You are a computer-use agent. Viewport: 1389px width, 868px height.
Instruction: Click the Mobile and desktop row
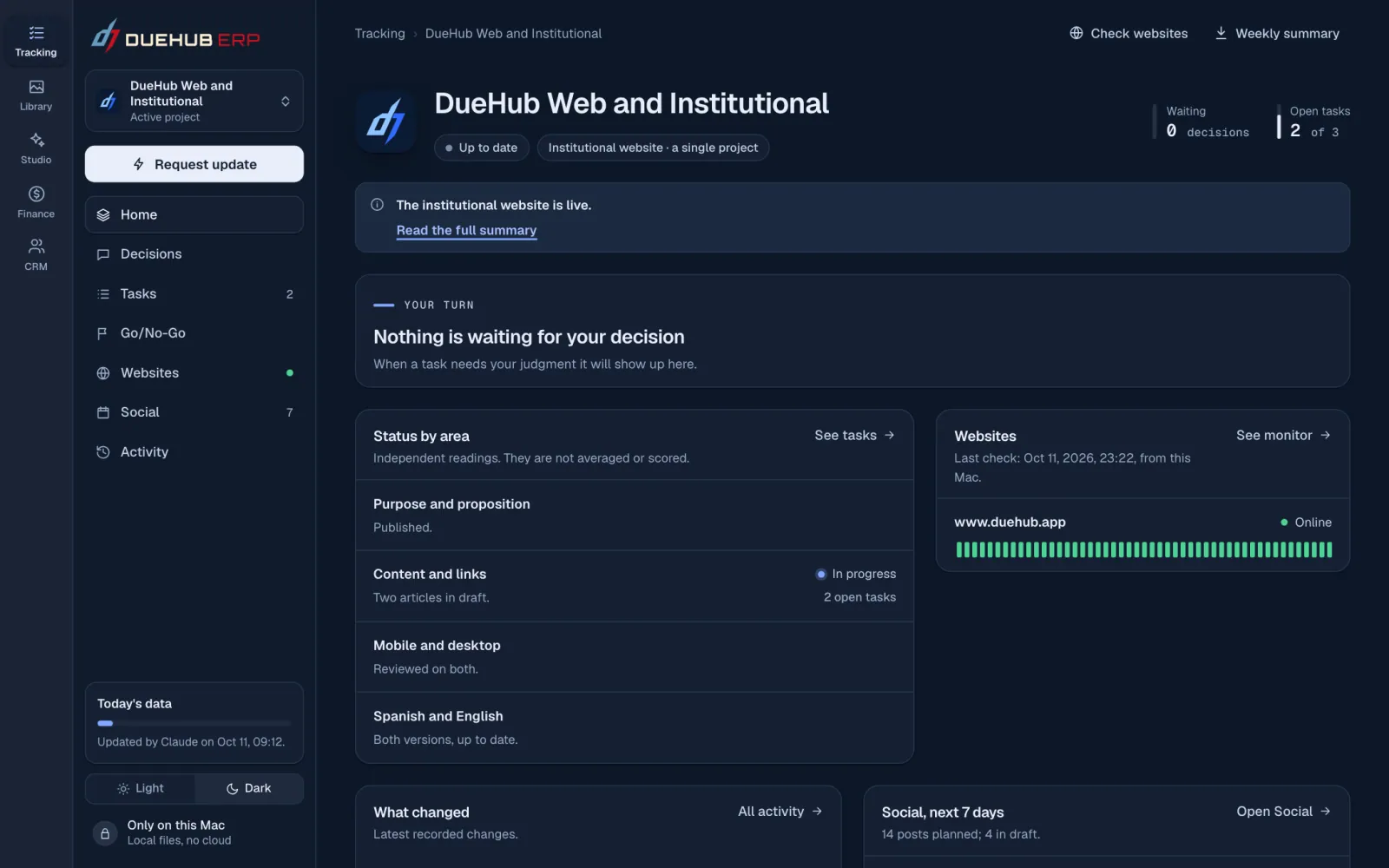point(635,657)
